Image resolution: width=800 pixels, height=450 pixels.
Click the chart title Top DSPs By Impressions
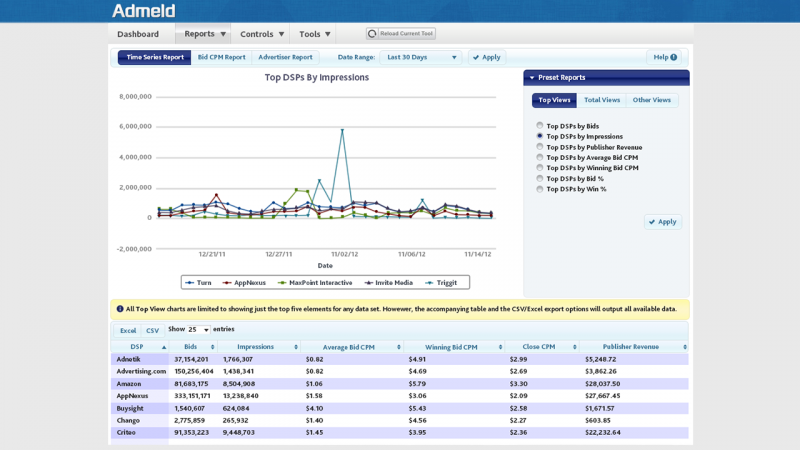[x=316, y=78]
